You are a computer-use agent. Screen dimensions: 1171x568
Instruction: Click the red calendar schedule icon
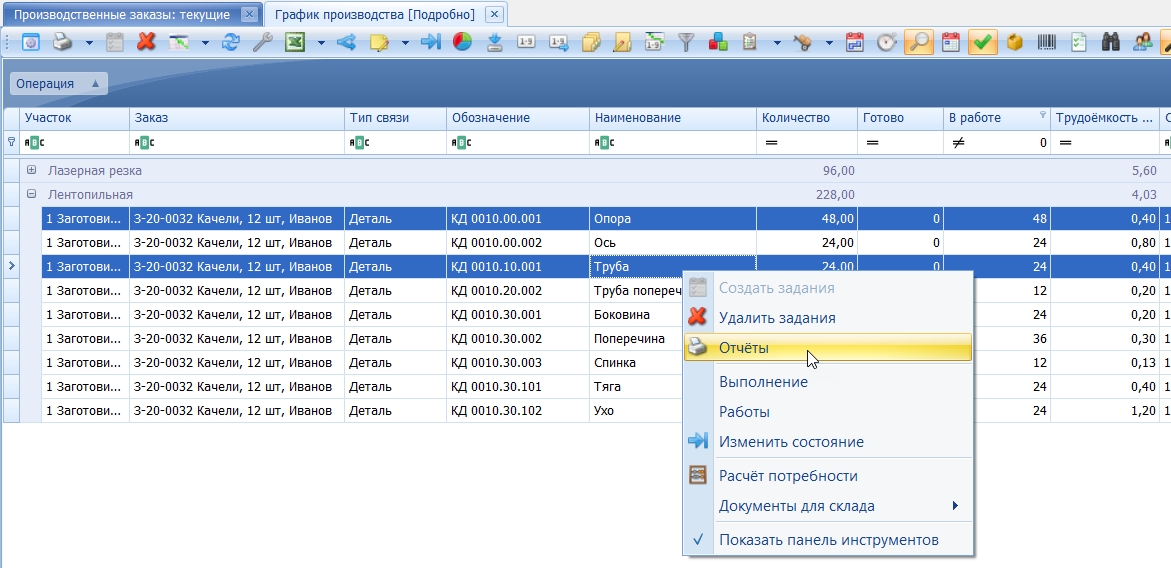click(x=854, y=43)
